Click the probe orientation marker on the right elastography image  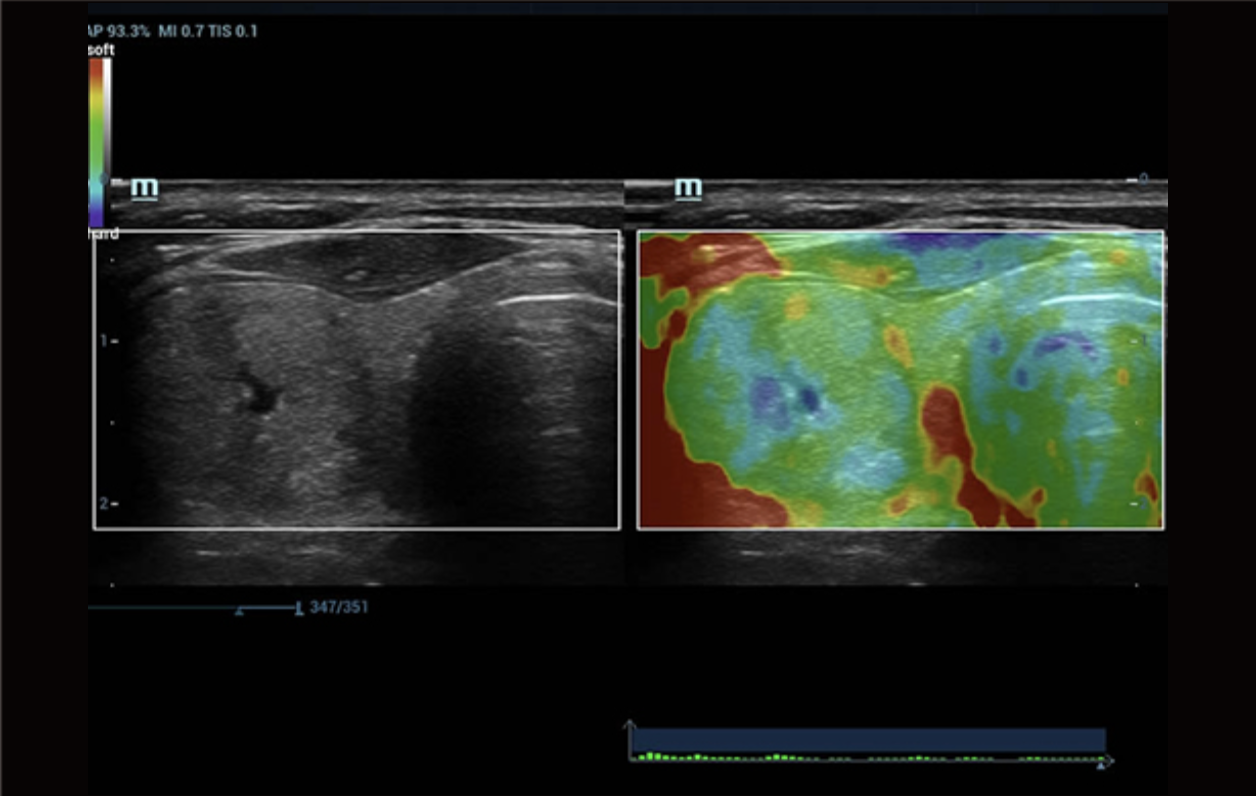click(x=688, y=188)
